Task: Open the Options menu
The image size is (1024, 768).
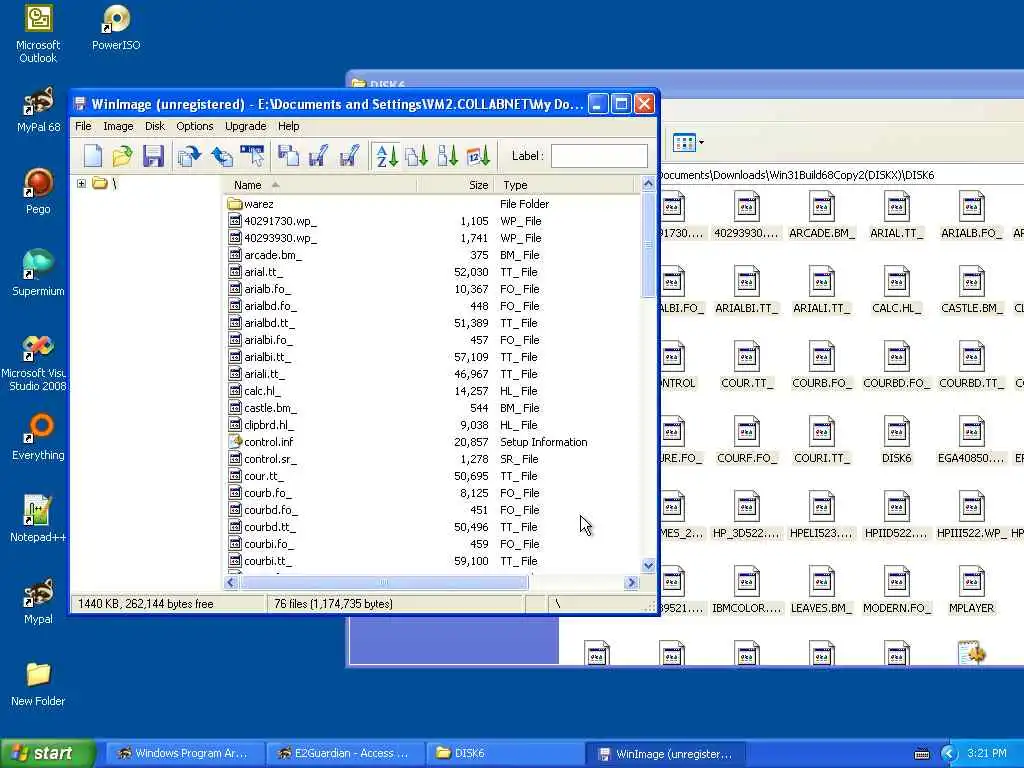Action: 195,126
